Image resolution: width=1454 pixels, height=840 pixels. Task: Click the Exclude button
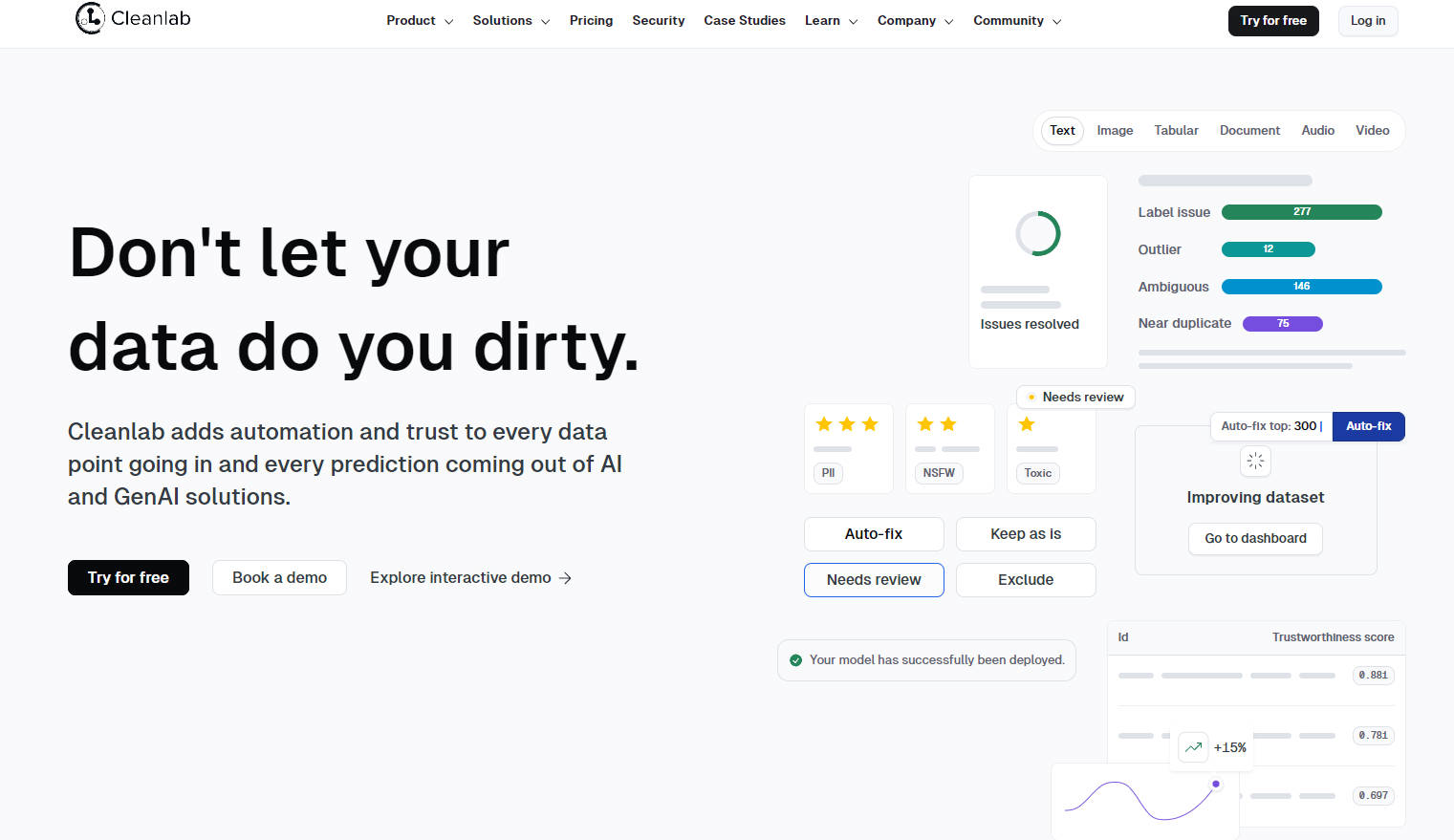click(1026, 580)
